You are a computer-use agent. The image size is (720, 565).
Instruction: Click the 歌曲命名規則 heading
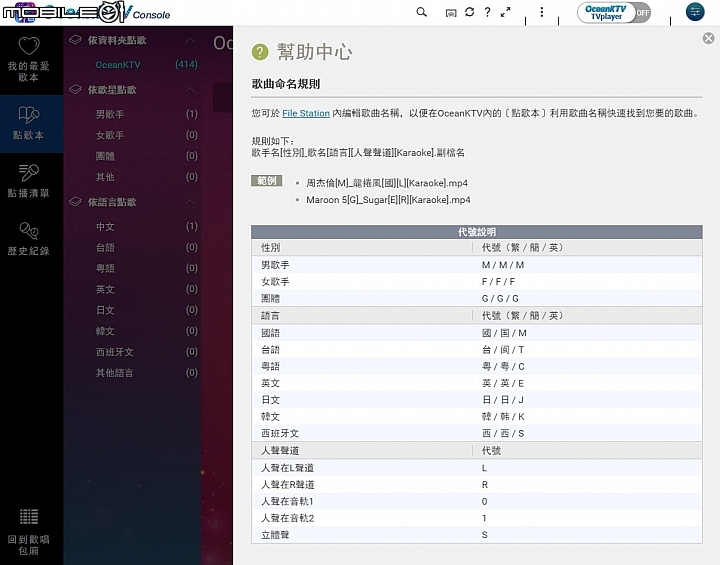(x=286, y=84)
